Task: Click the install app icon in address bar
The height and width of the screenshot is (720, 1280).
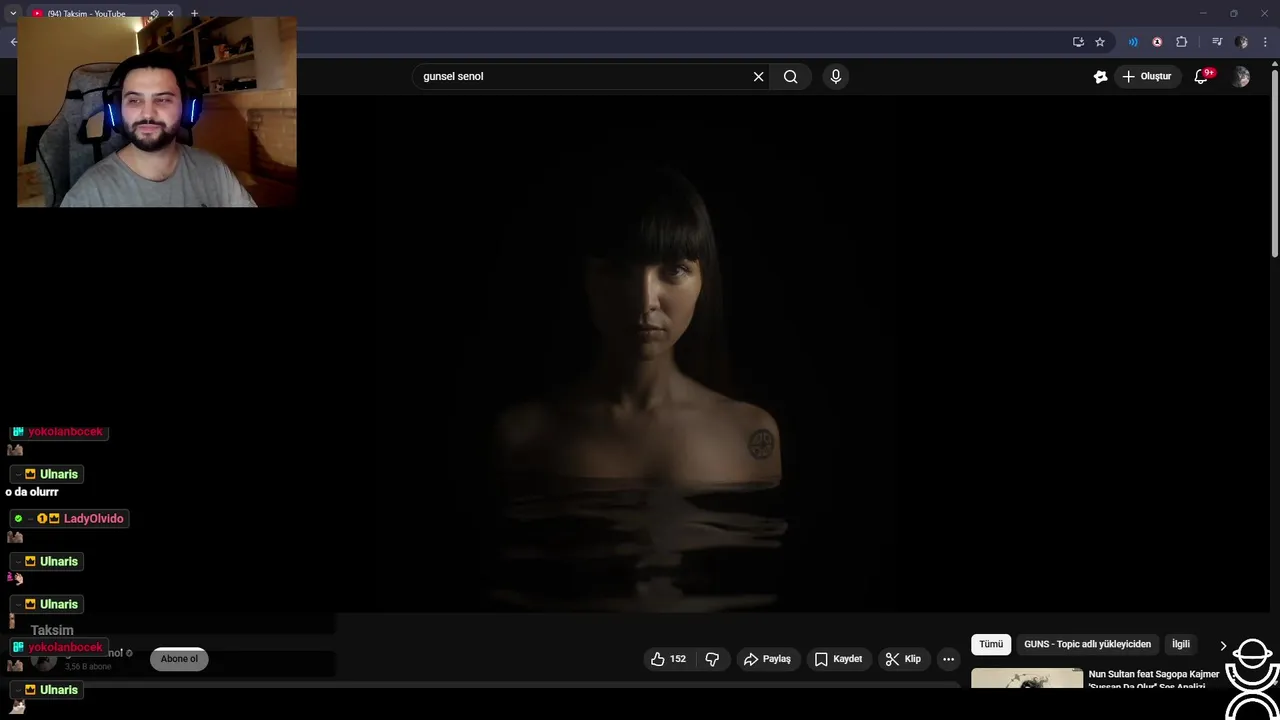Action: [x=1078, y=42]
